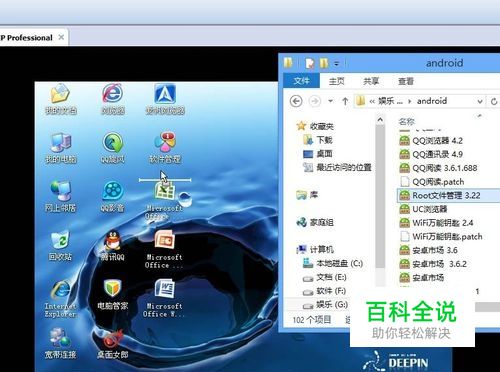This screenshot has width=500, height=372.
Task: Select the 安卓市场 3.6 file
Action: (x=428, y=250)
